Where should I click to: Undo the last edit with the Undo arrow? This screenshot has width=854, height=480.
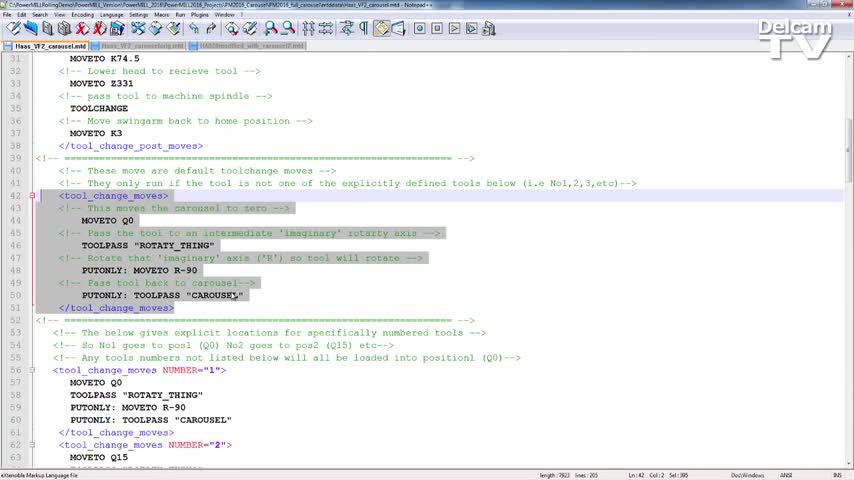pos(194,28)
